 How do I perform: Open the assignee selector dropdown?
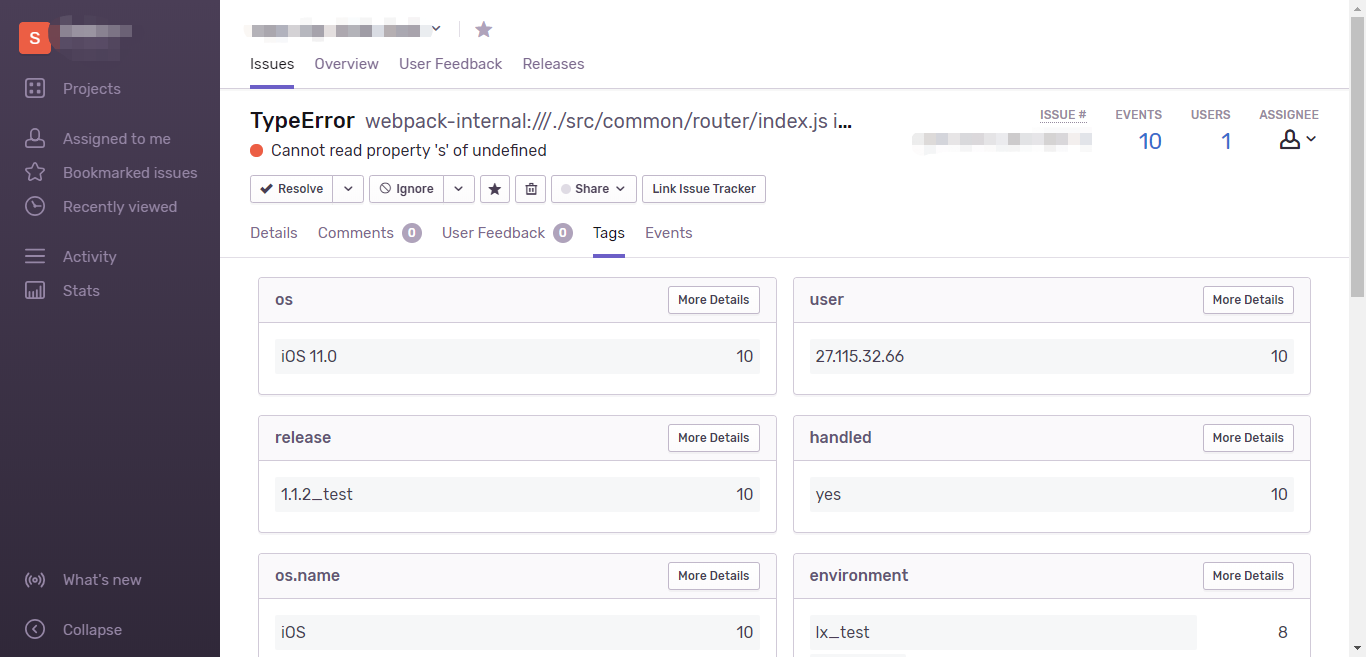(1298, 141)
